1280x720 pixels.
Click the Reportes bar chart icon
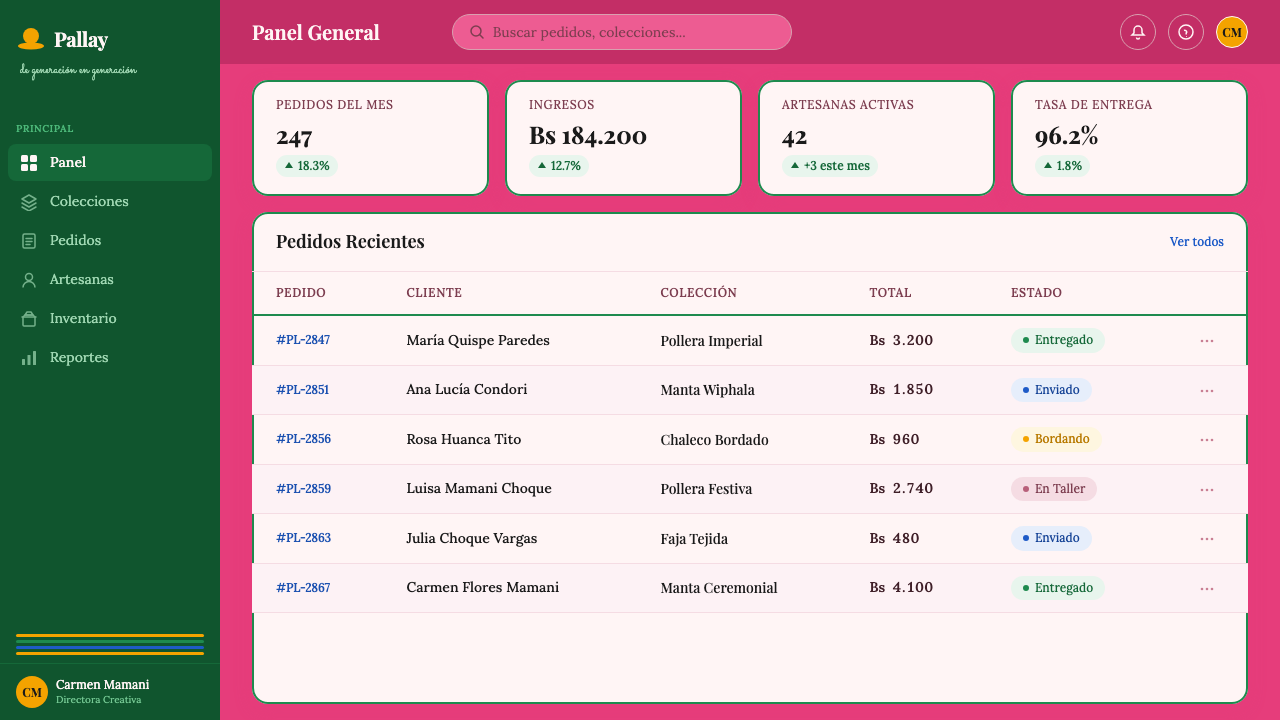point(29,358)
